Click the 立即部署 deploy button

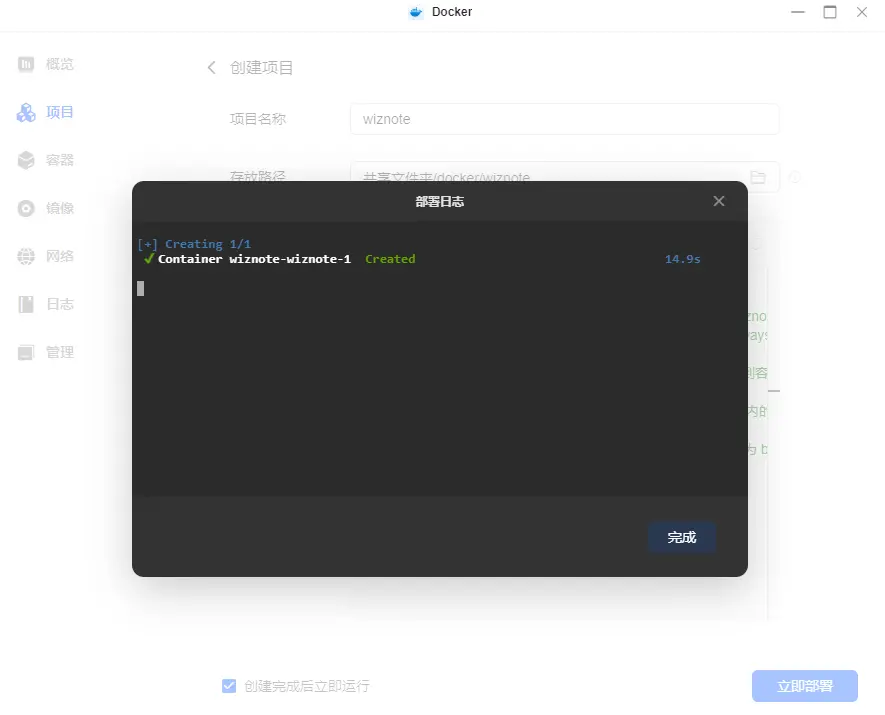[804, 686]
